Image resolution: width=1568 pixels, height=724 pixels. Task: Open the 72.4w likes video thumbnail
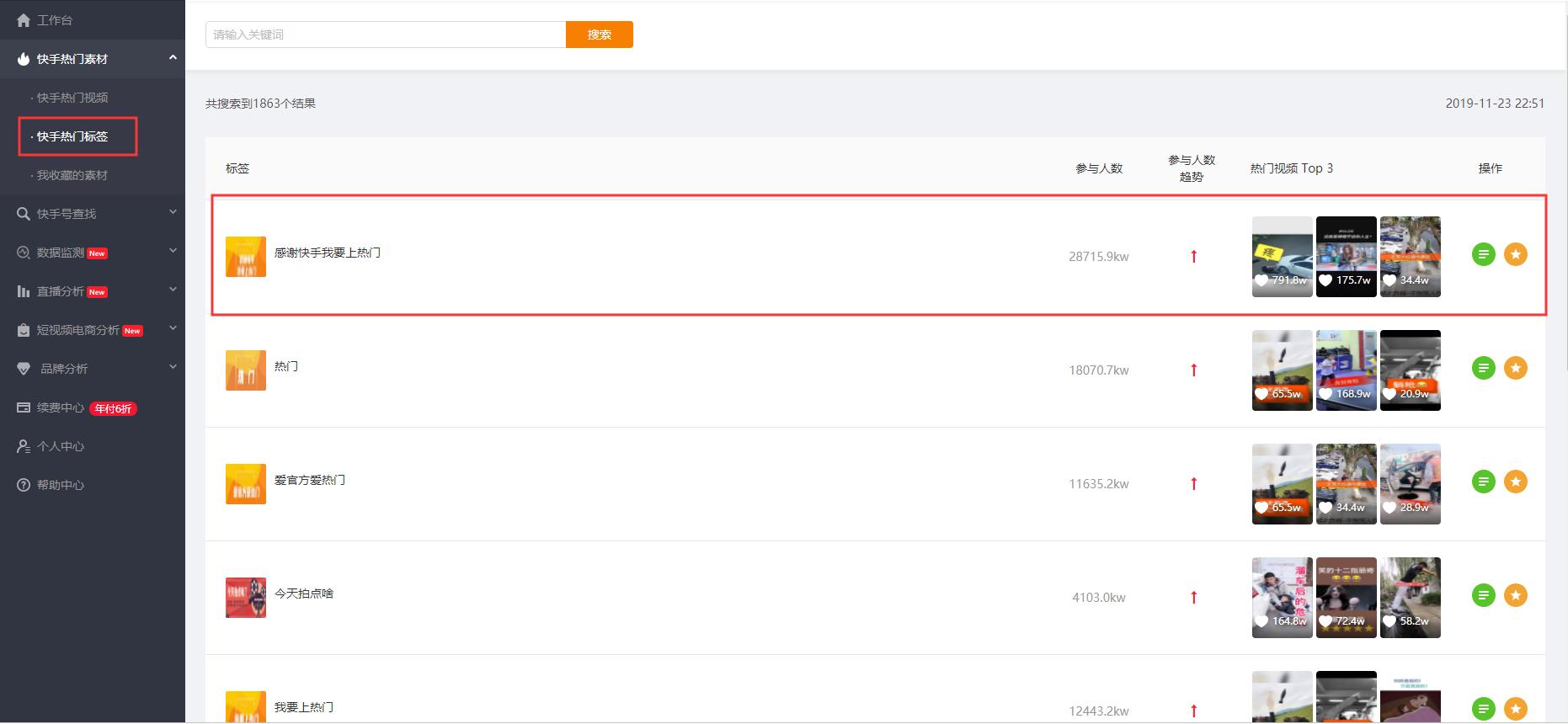click(1347, 598)
